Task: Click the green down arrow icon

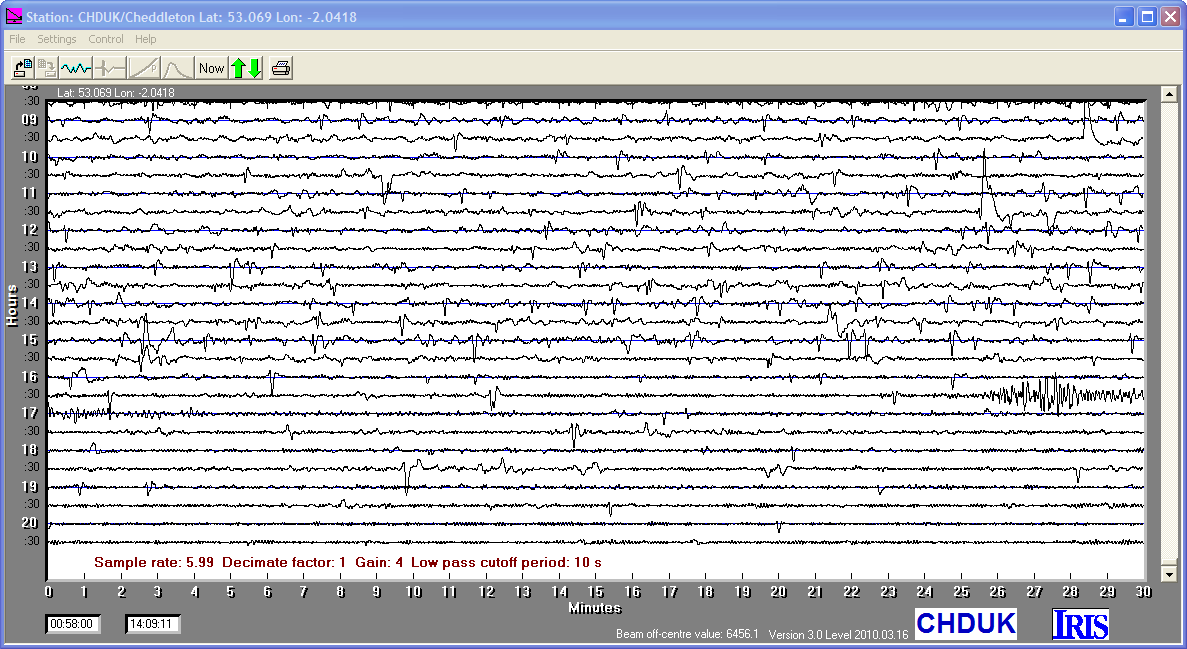Action: 255,68
